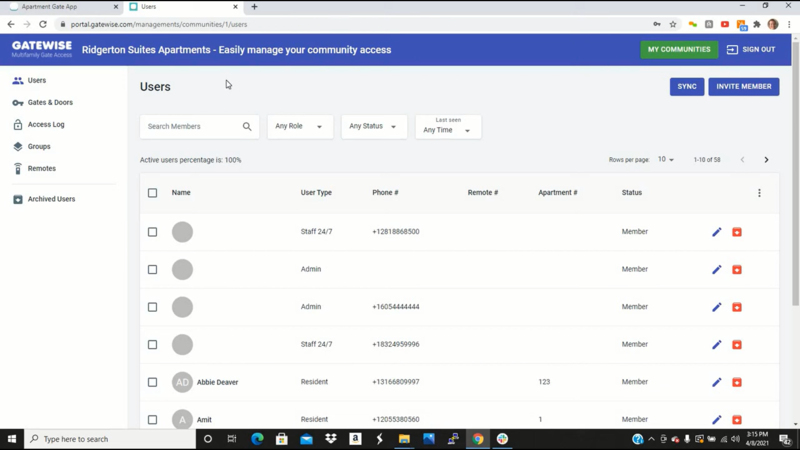Open File Explorer from taskbar

(x=404, y=439)
